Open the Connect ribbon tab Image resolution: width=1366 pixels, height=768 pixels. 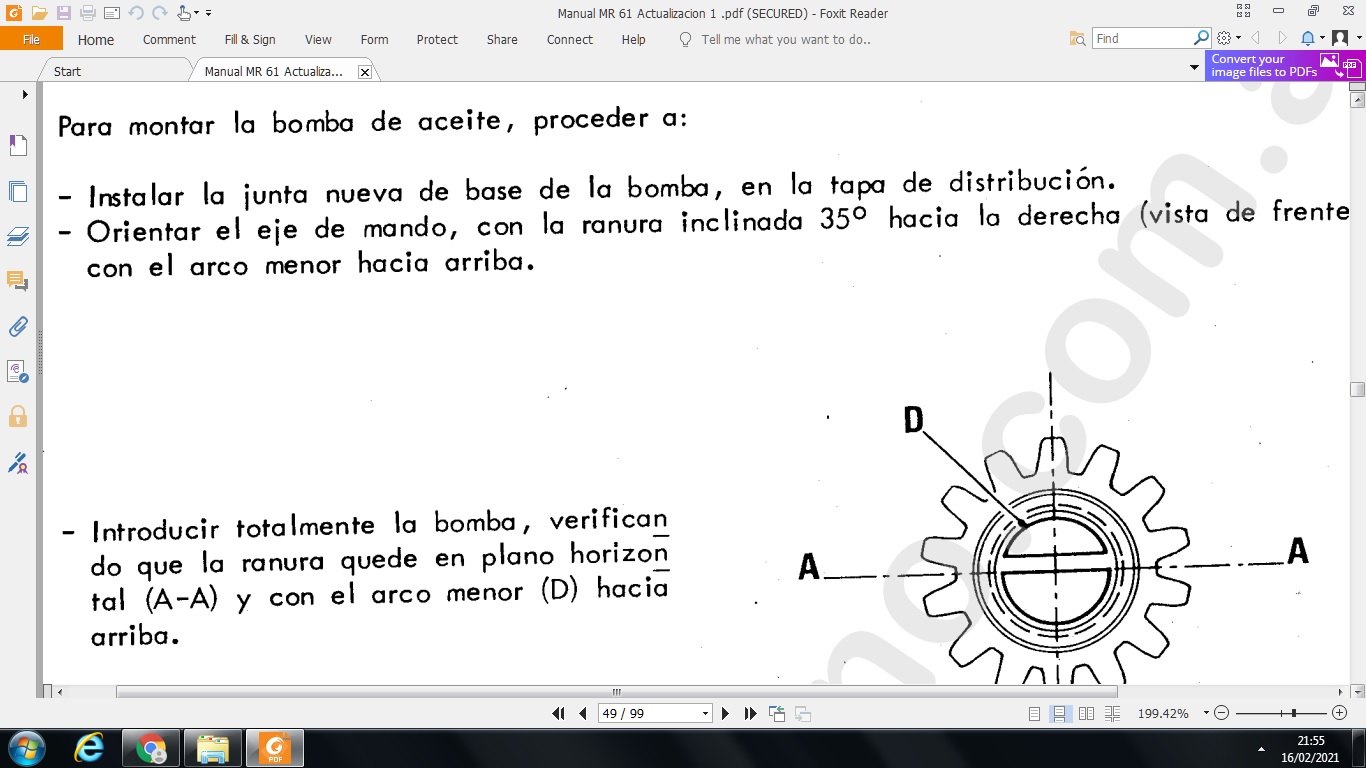[x=570, y=39]
